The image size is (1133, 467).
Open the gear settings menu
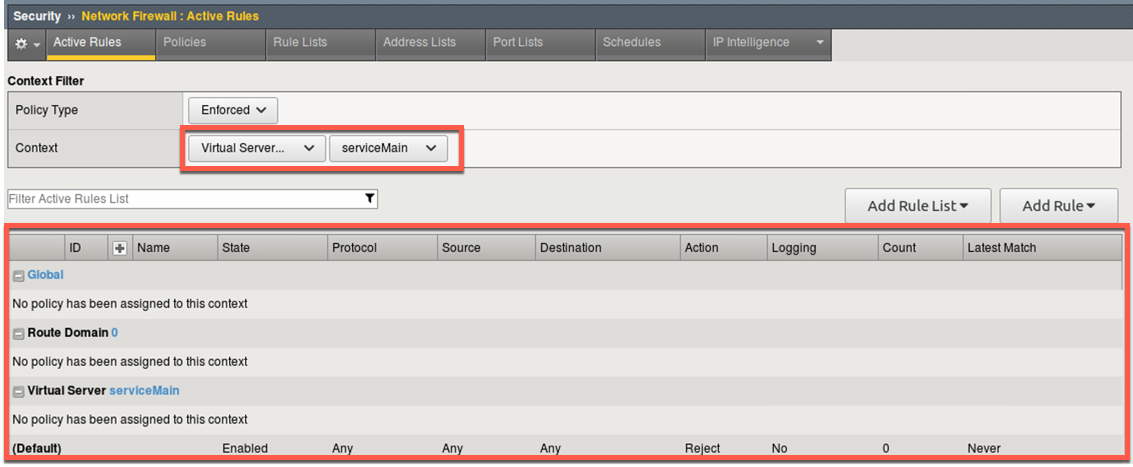27,43
